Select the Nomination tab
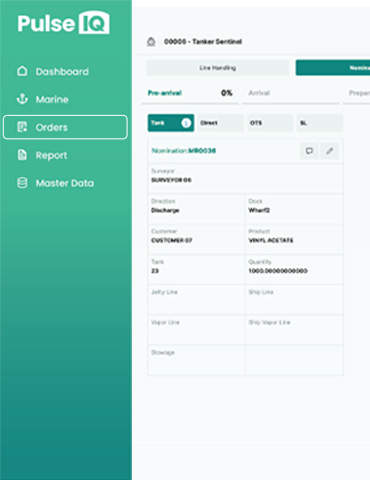This screenshot has height=480, width=370. tap(333, 68)
